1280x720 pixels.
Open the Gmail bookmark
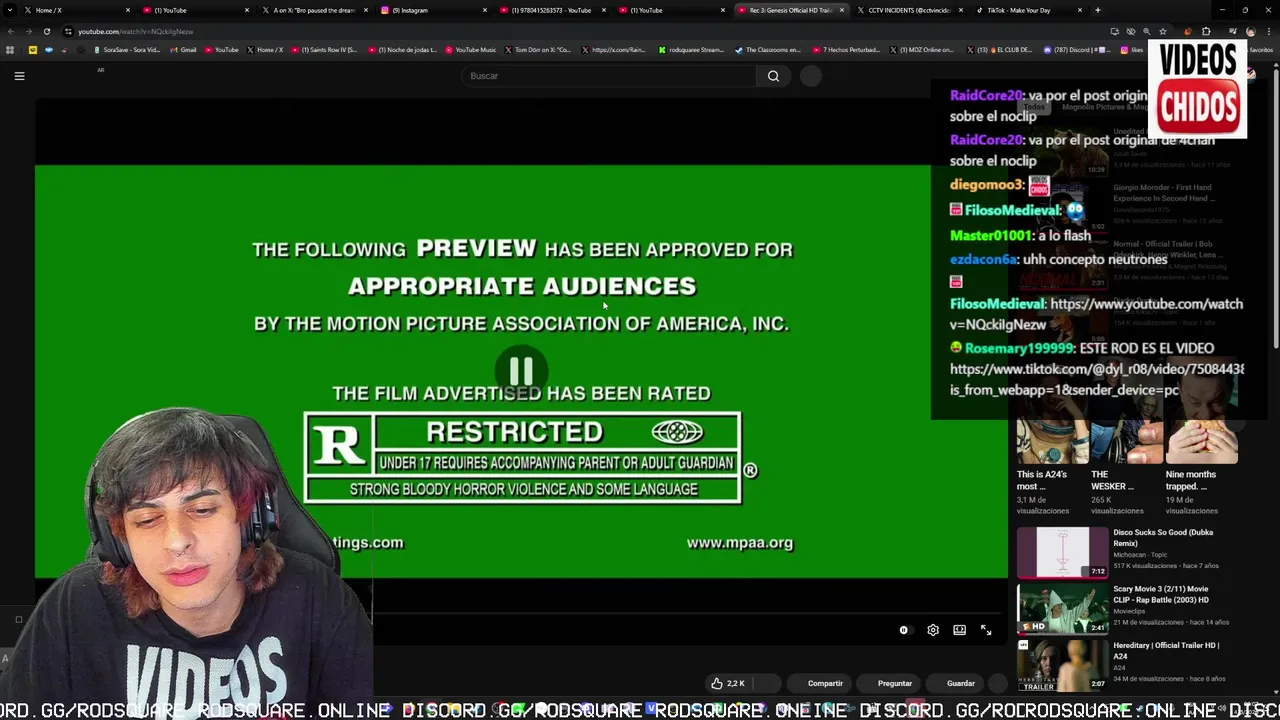183,50
